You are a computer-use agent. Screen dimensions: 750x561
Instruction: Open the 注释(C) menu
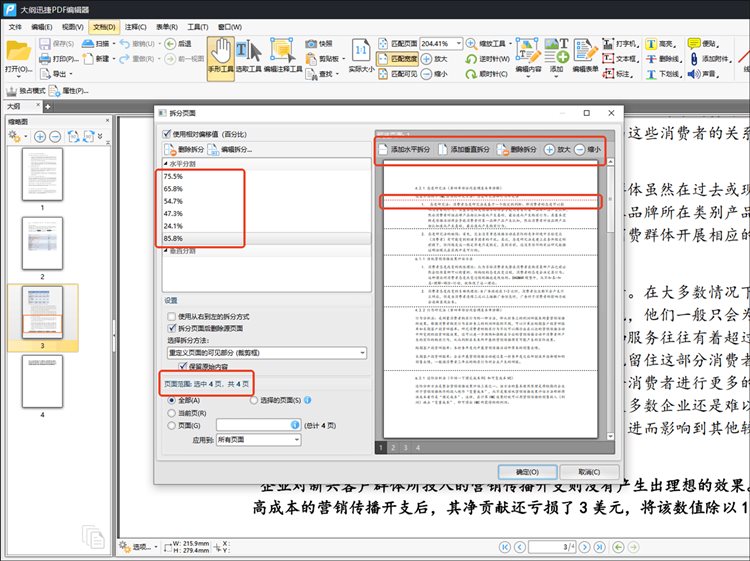[x=137, y=26]
